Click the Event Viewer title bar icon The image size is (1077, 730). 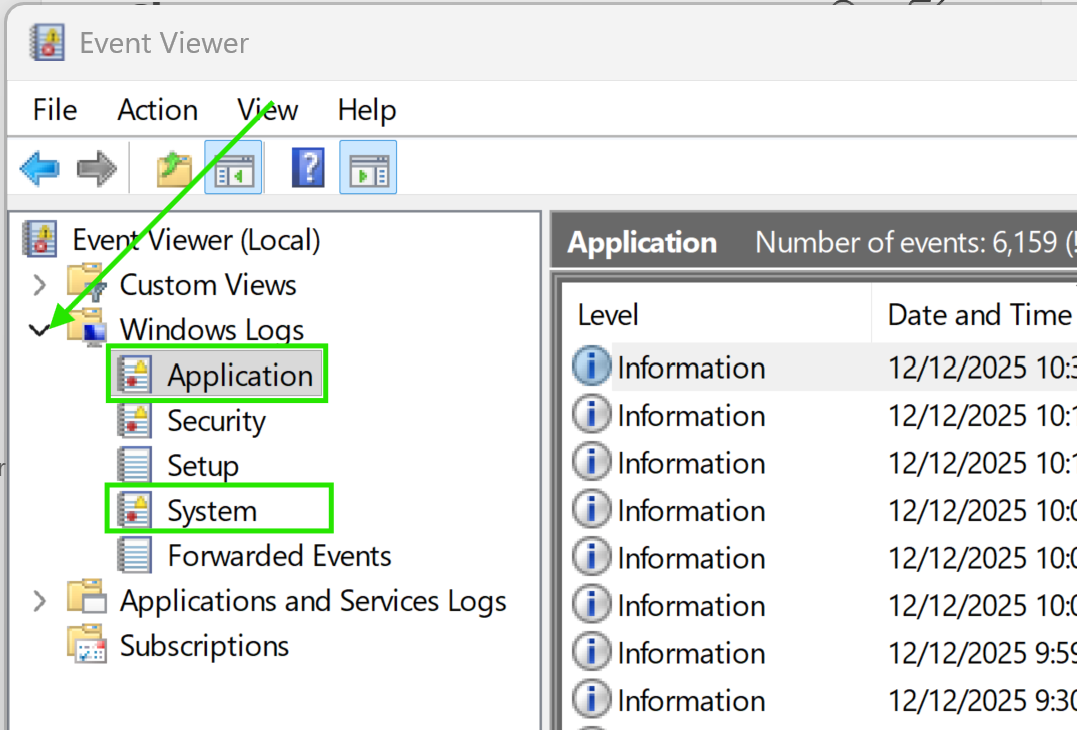pos(47,43)
